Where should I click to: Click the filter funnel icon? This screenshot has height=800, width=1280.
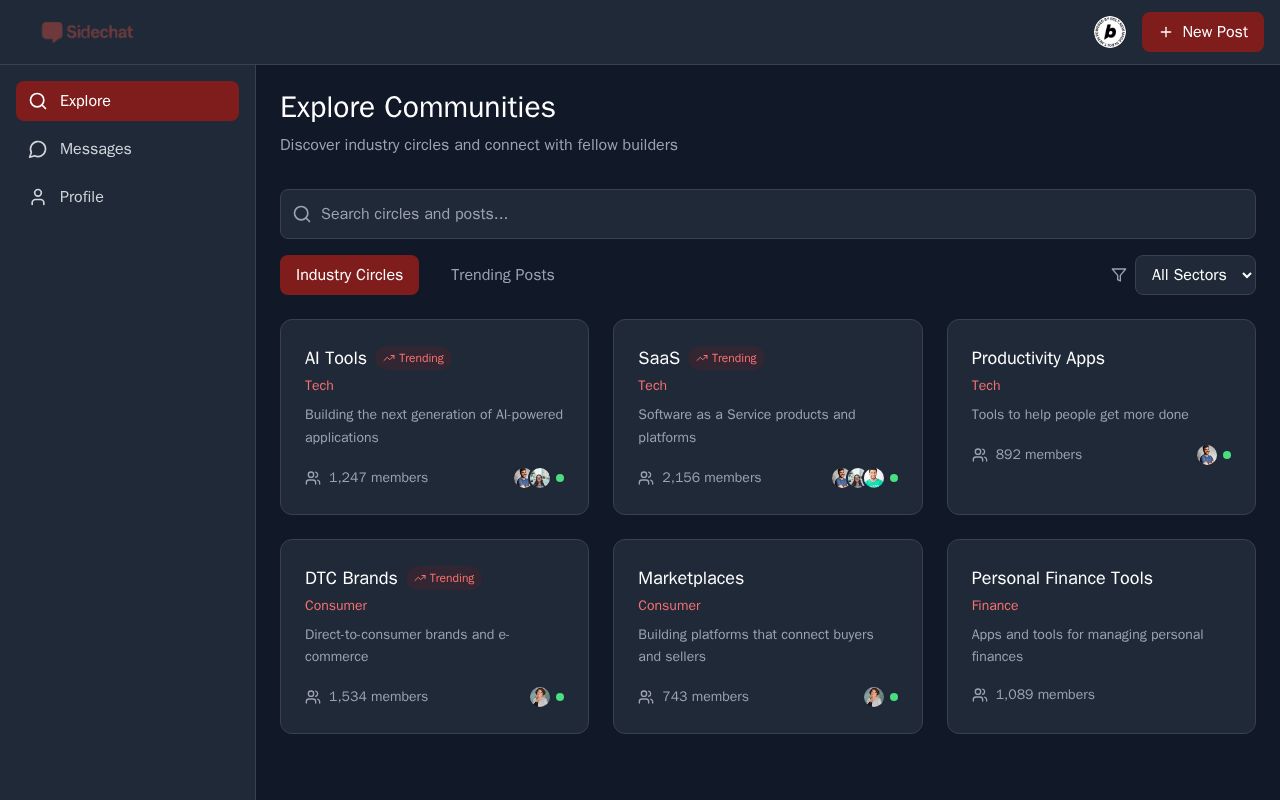point(1119,275)
